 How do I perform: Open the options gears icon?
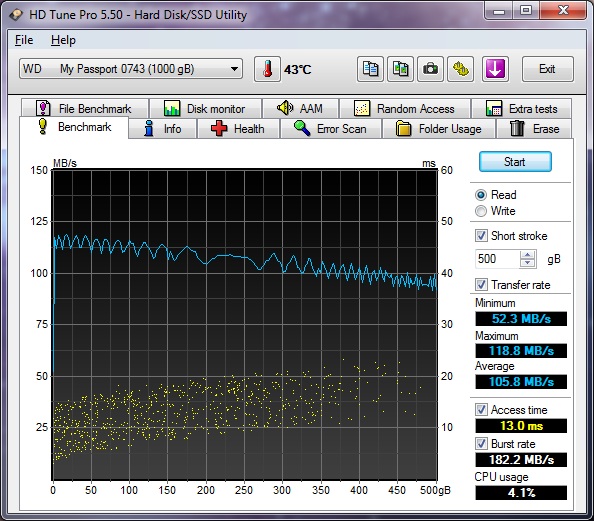460,69
